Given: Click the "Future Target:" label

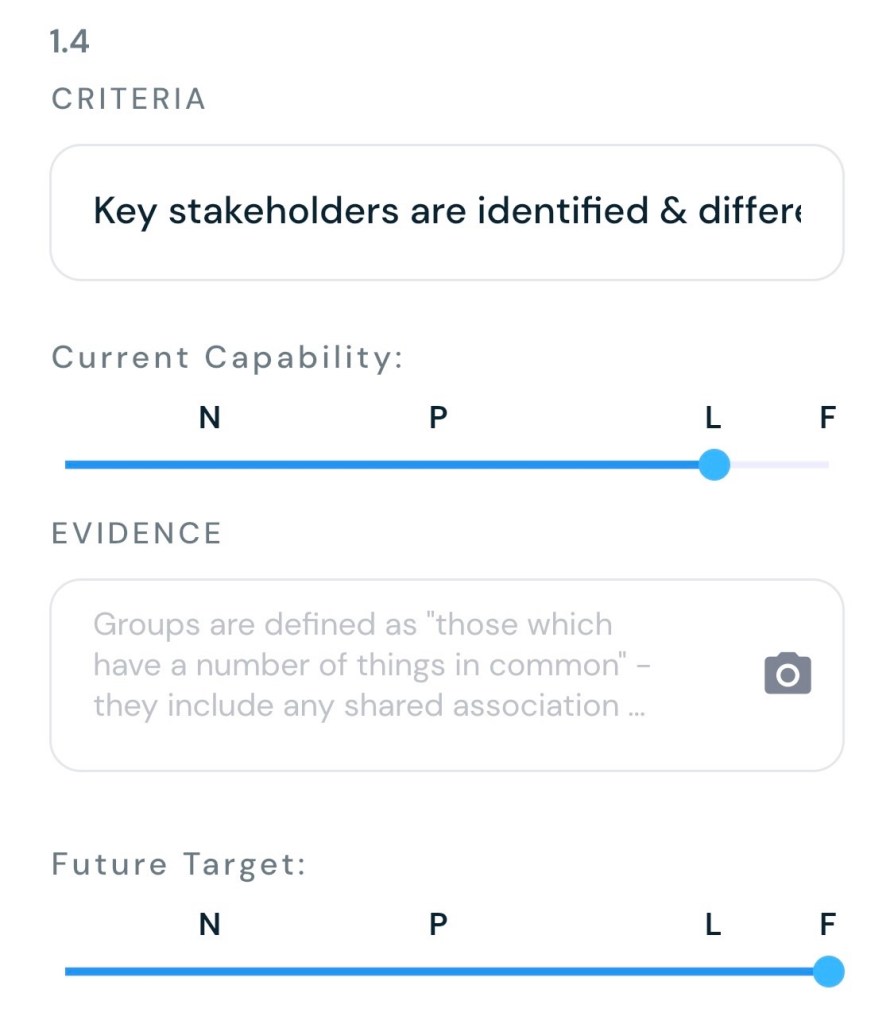Looking at the screenshot, I should [178, 864].
